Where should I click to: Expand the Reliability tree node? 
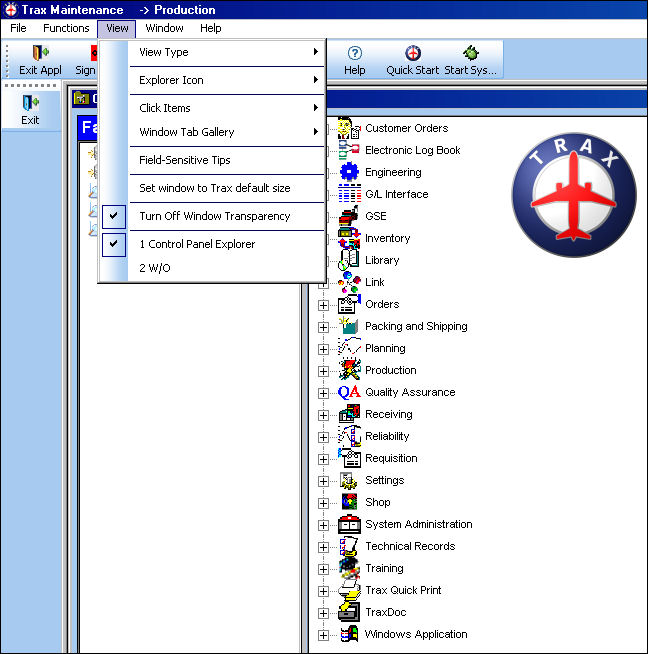[x=323, y=437]
